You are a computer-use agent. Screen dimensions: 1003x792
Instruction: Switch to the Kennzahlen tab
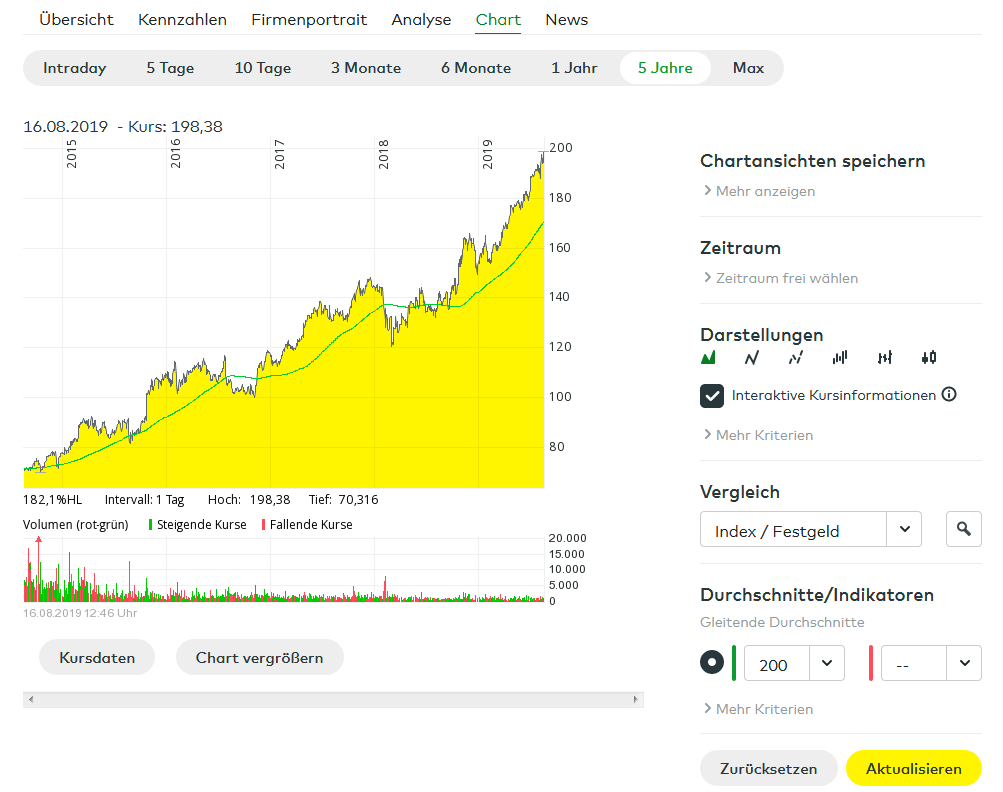click(182, 20)
